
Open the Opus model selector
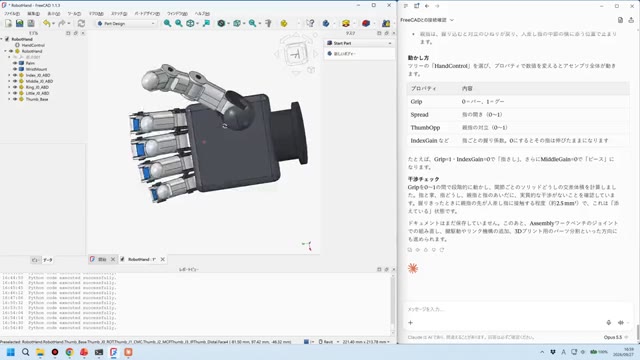coord(616,337)
